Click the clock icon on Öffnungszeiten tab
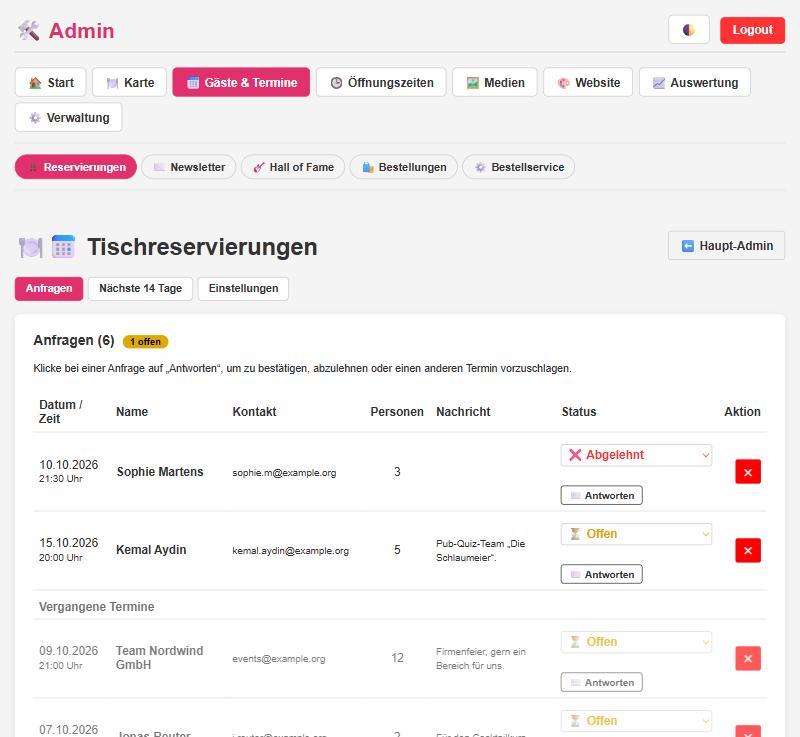Image resolution: width=800 pixels, height=737 pixels. 336,83
